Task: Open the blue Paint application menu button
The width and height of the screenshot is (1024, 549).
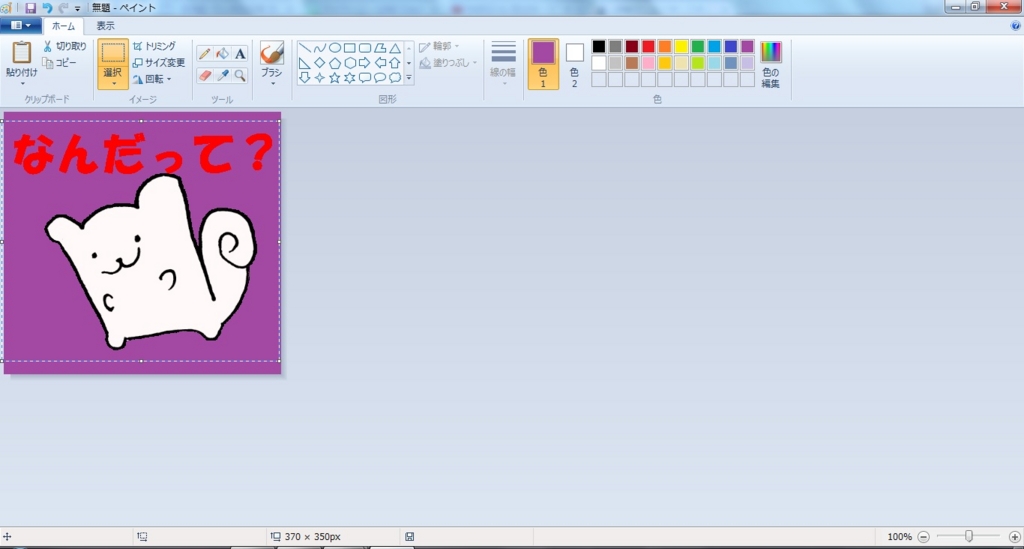Action: (x=21, y=25)
